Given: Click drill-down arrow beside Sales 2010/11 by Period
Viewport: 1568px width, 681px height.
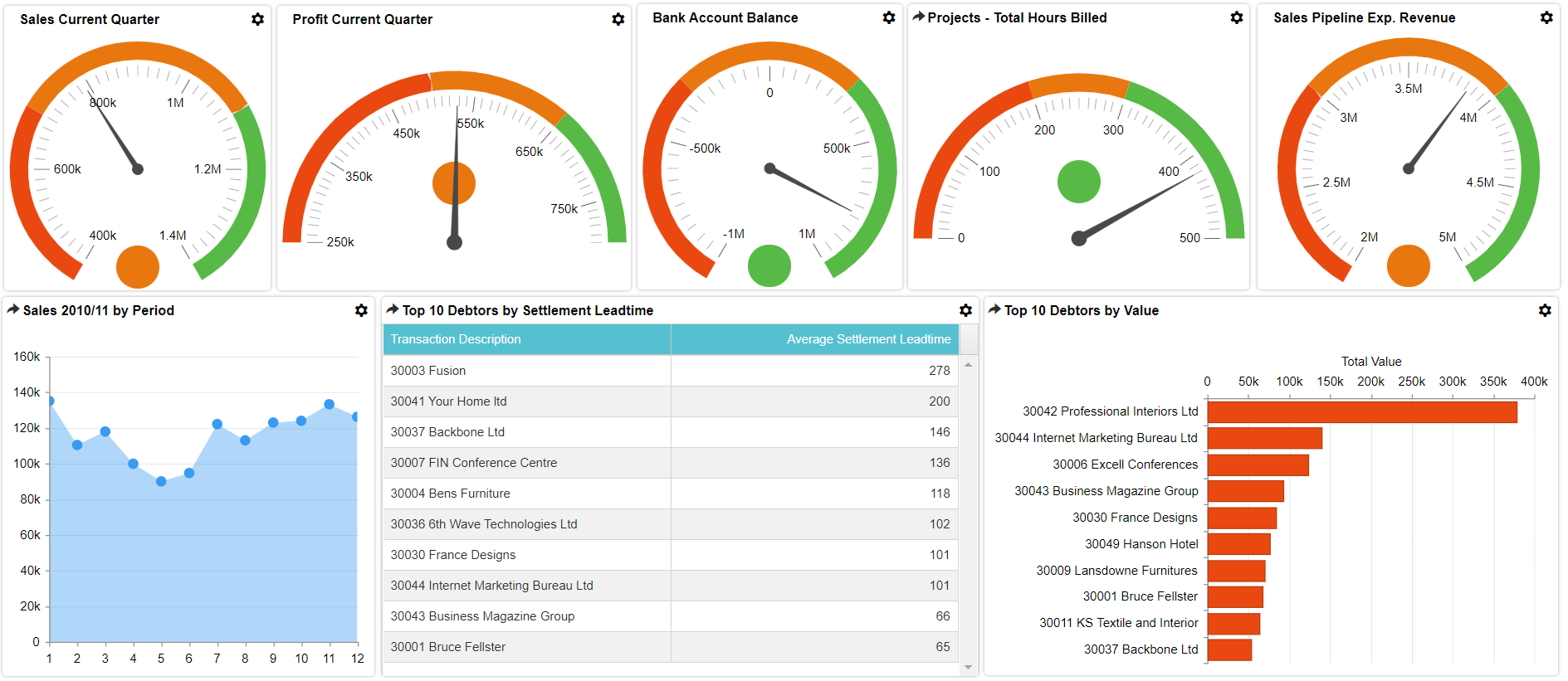Looking at the screenshot, I should click(x=13, y=309).
